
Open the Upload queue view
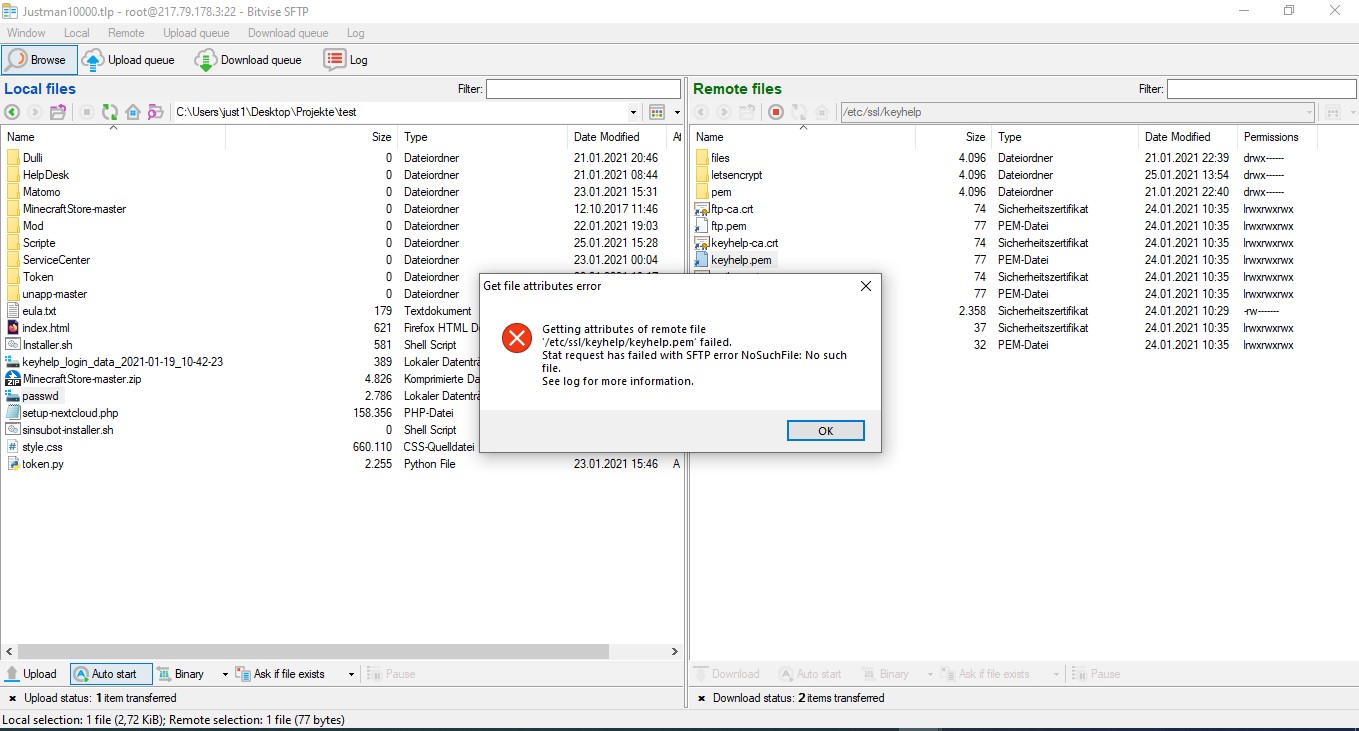[x=129, y=60]
